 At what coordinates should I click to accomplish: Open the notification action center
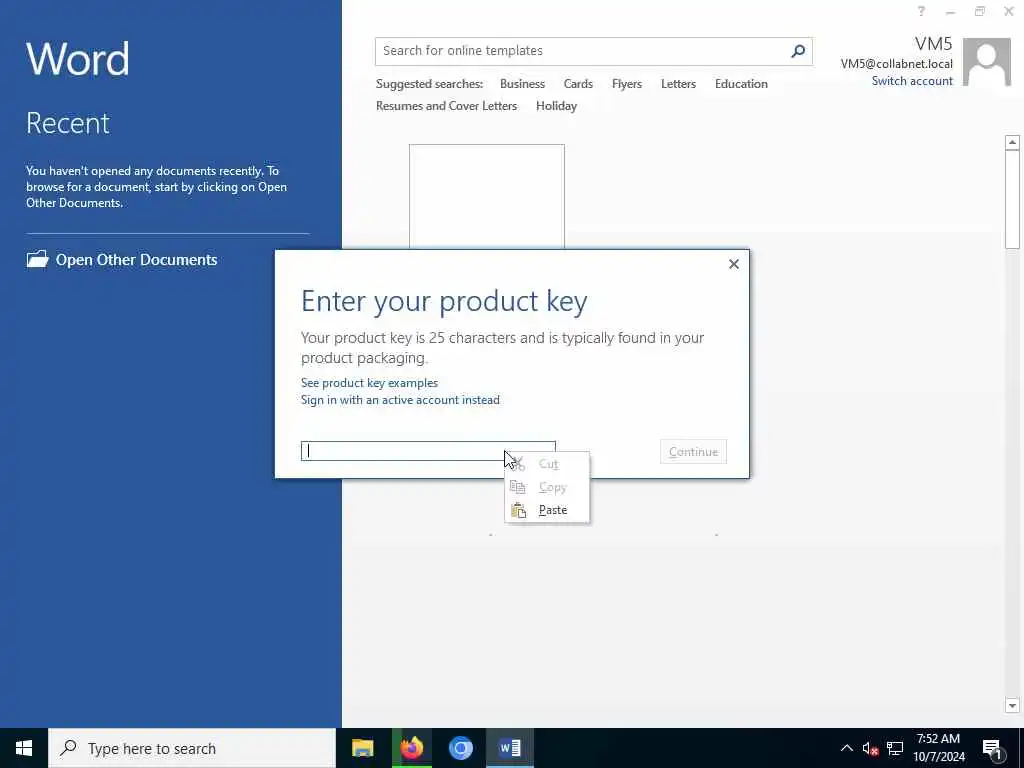[993, 749]
